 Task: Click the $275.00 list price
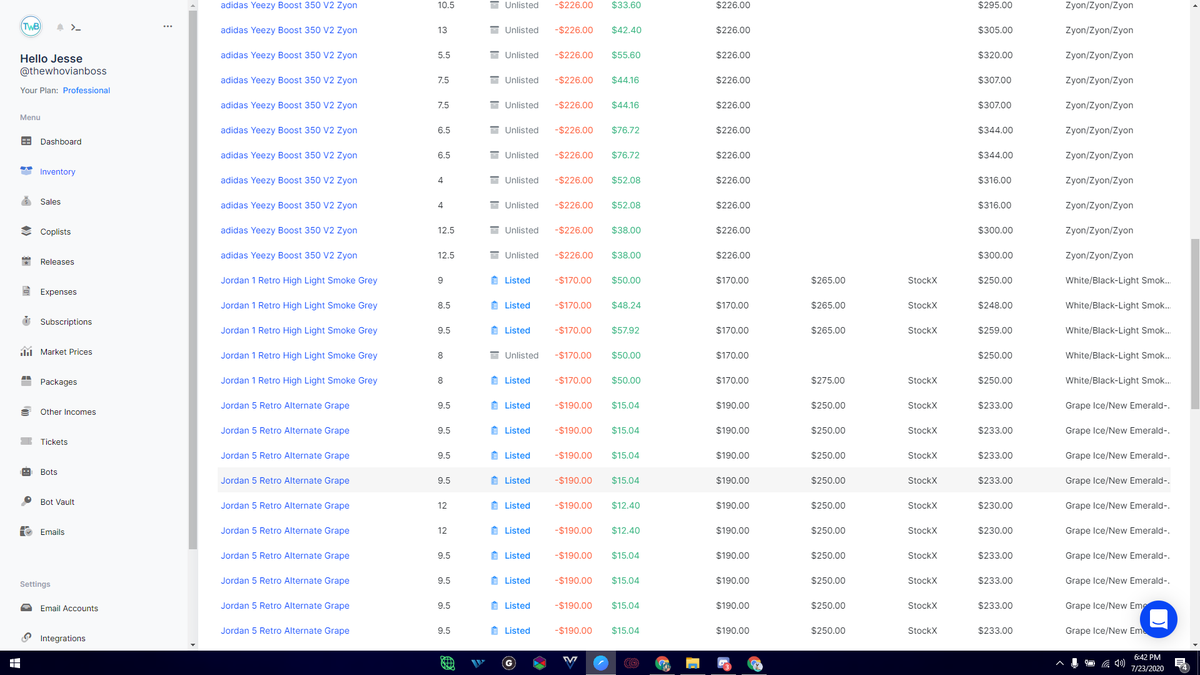tap(828, 380)
